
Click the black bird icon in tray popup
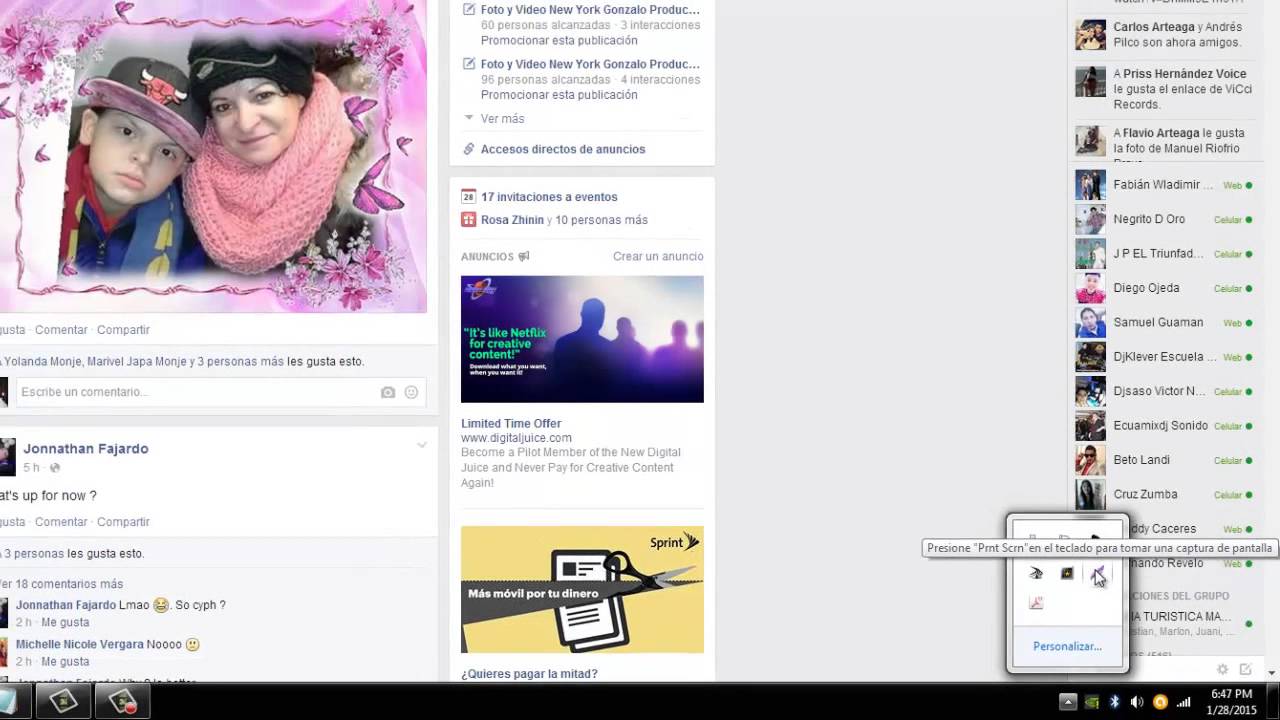tap(1036, 574)
